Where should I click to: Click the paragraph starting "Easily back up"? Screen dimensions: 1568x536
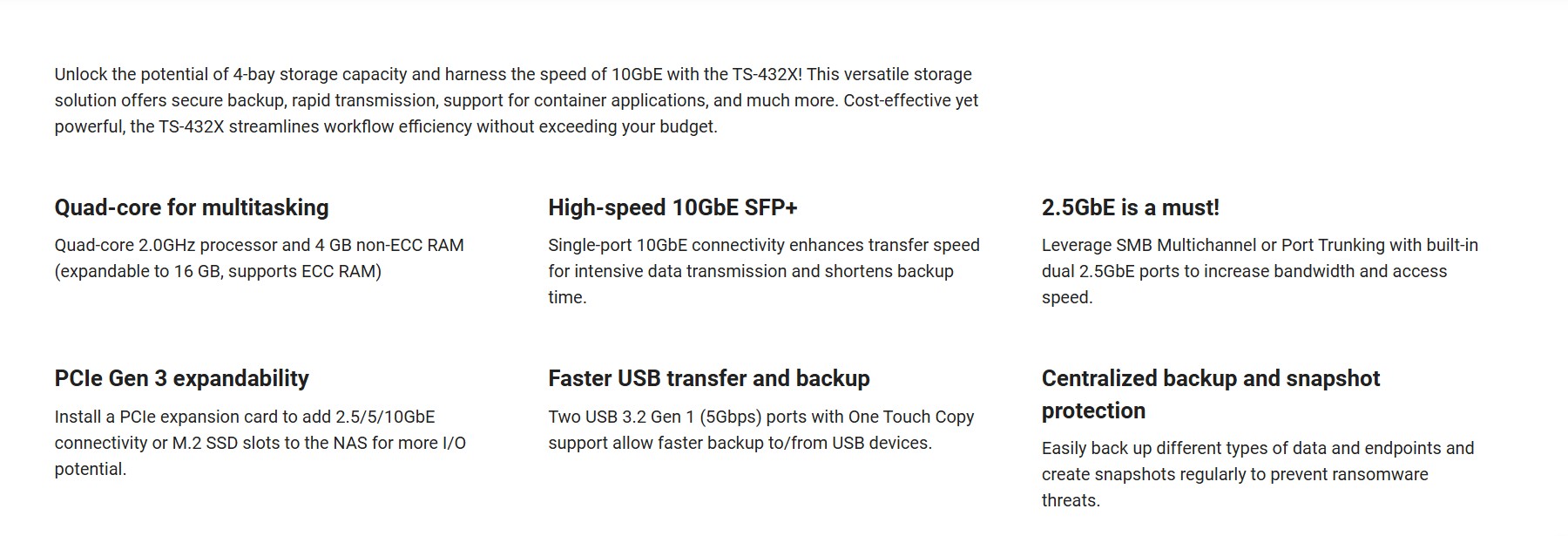click(1257, 474)
